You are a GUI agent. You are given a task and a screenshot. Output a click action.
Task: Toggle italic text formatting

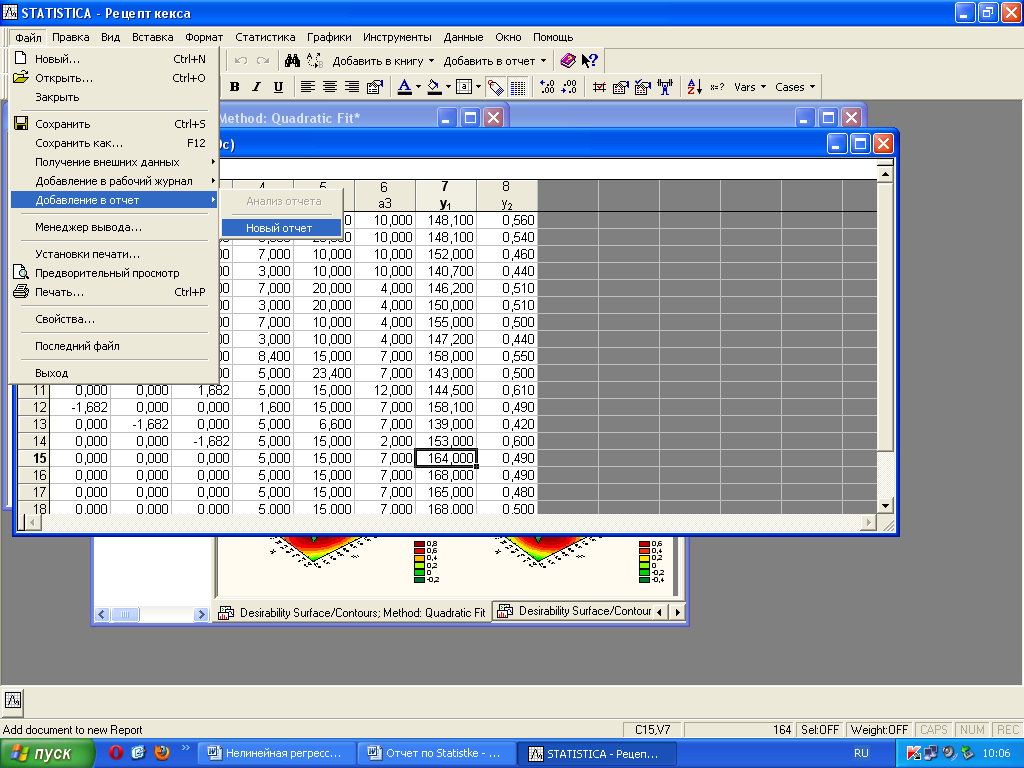pos(256,87)
